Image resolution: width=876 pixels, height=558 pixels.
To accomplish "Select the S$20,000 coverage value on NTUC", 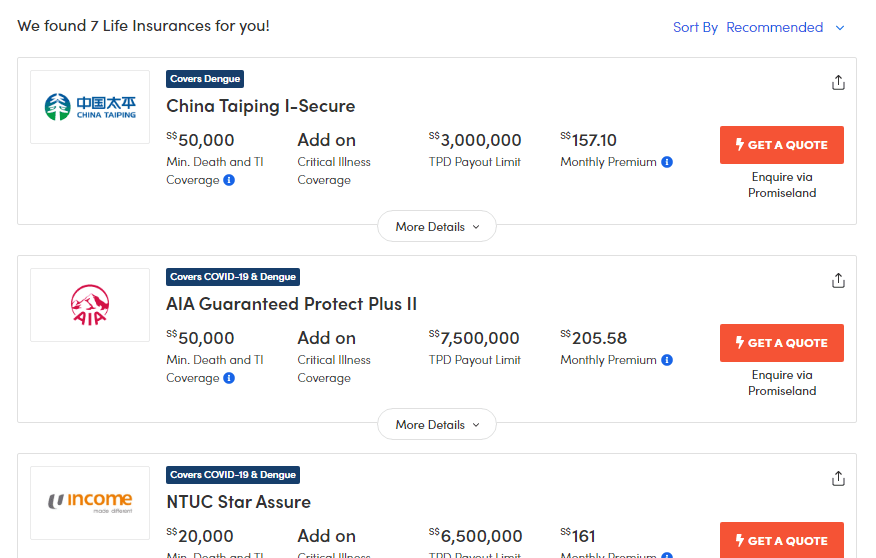I will tap(200, 536).
